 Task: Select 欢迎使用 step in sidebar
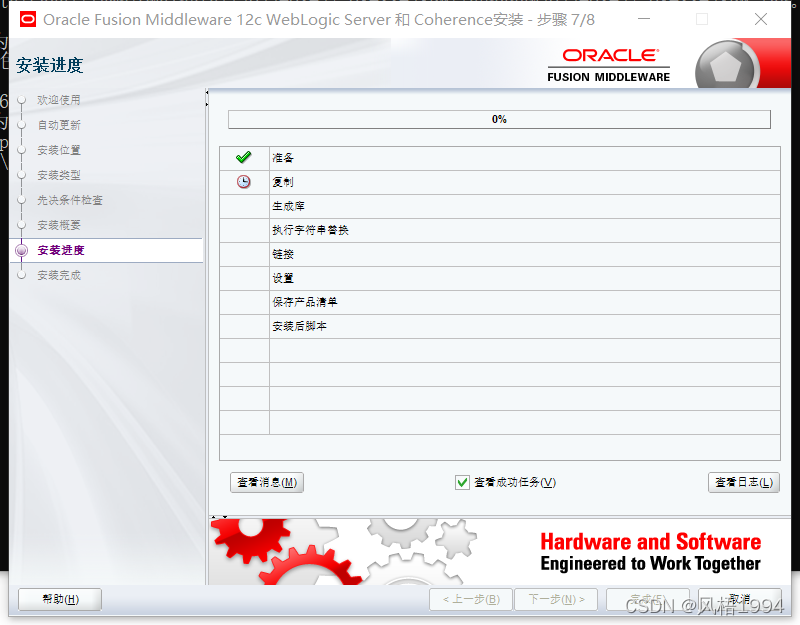pos(59,100)
